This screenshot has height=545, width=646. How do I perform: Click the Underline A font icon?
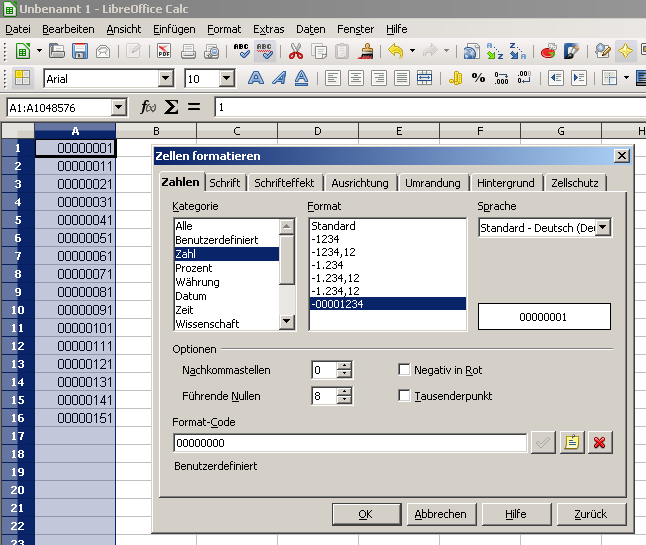click(302, 78)
